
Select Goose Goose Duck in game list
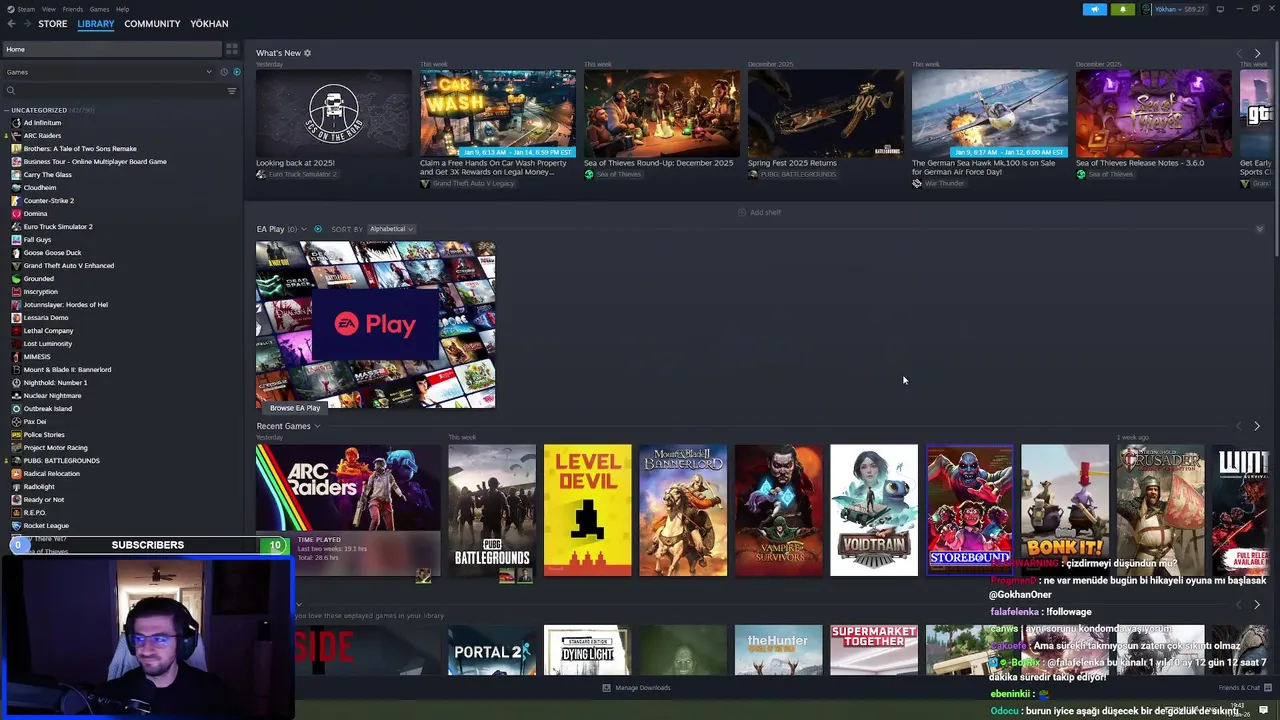coord(52,253)
